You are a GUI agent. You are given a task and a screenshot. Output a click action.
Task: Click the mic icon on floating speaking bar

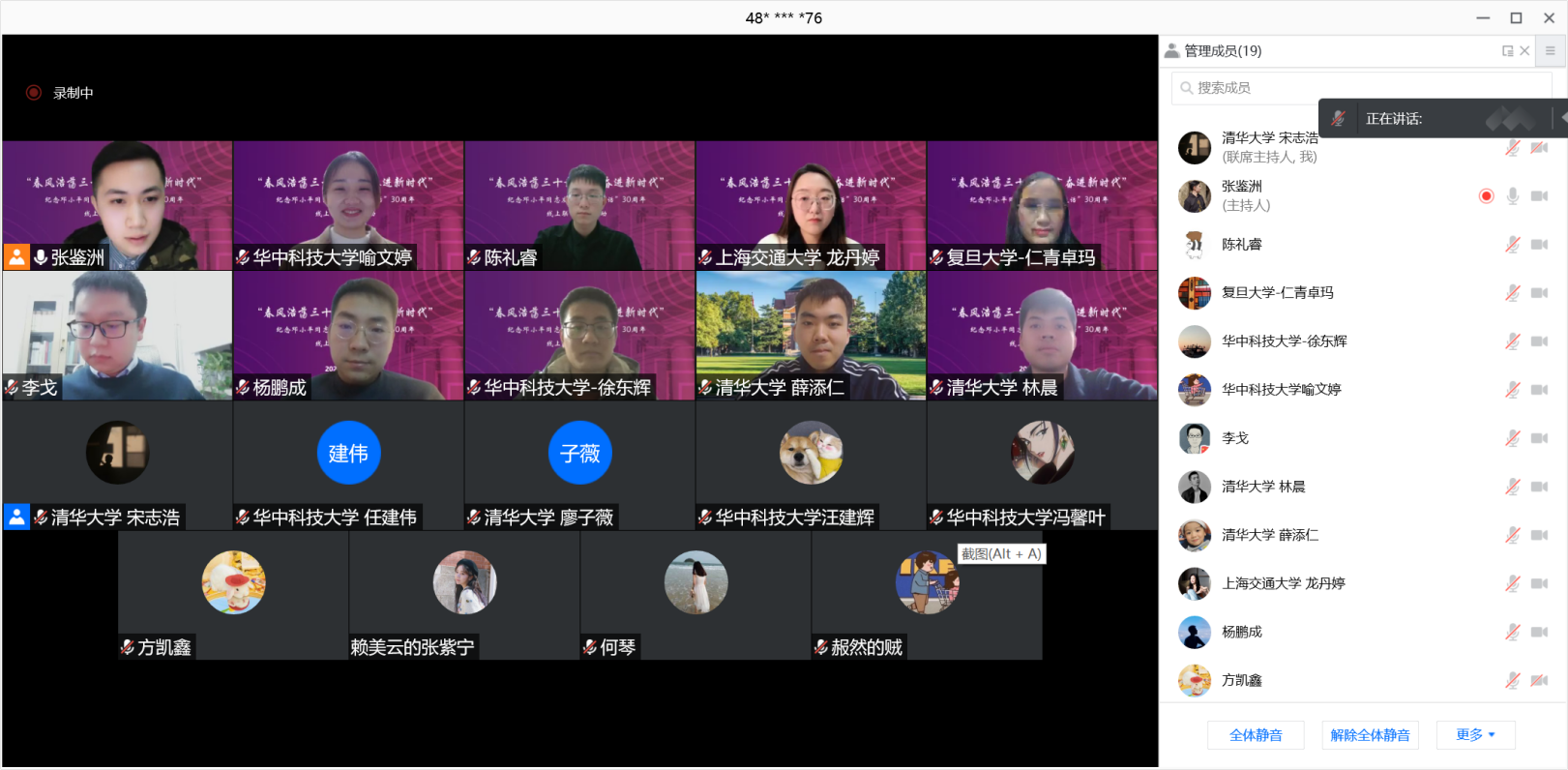(1339, 119)
